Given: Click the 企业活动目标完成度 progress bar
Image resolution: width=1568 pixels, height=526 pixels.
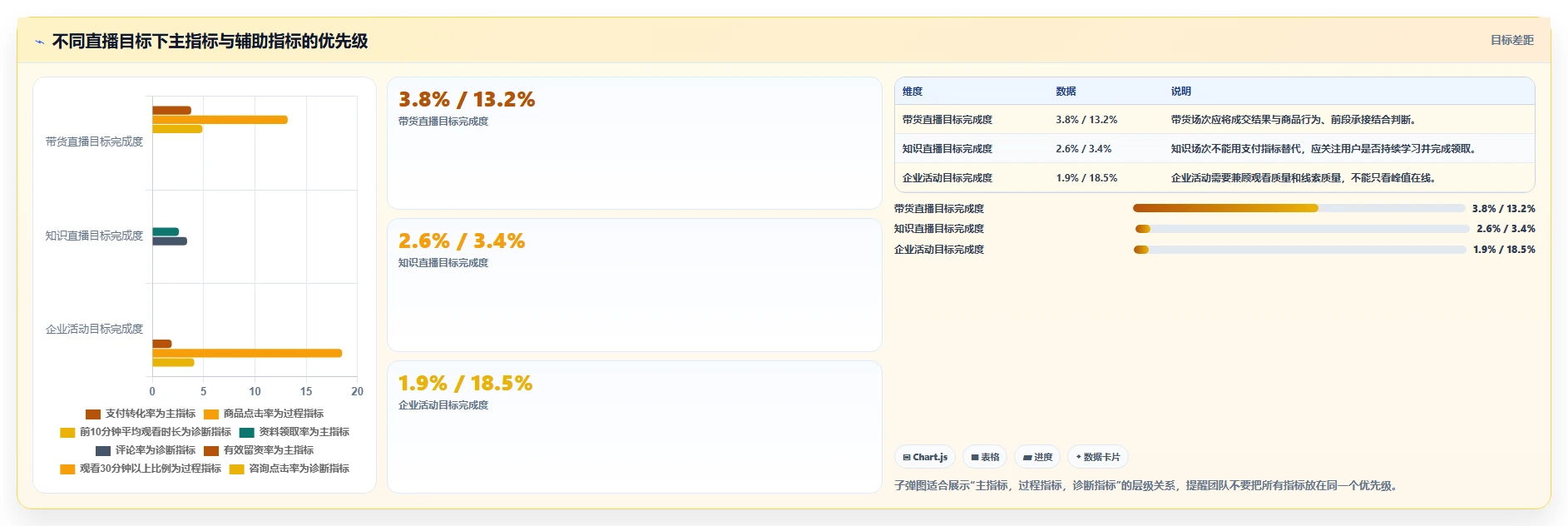Looking at the screenshot, I should (1299, 250).
